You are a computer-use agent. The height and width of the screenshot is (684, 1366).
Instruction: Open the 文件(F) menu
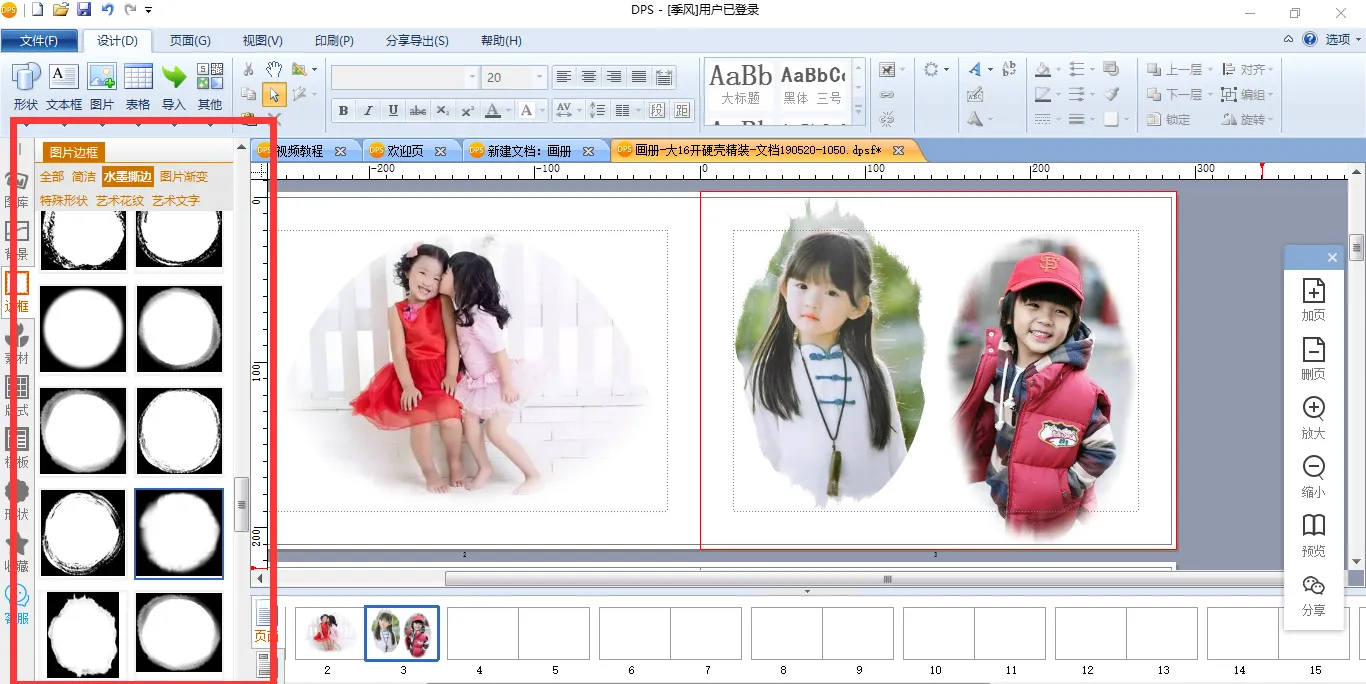coord(39,41)
